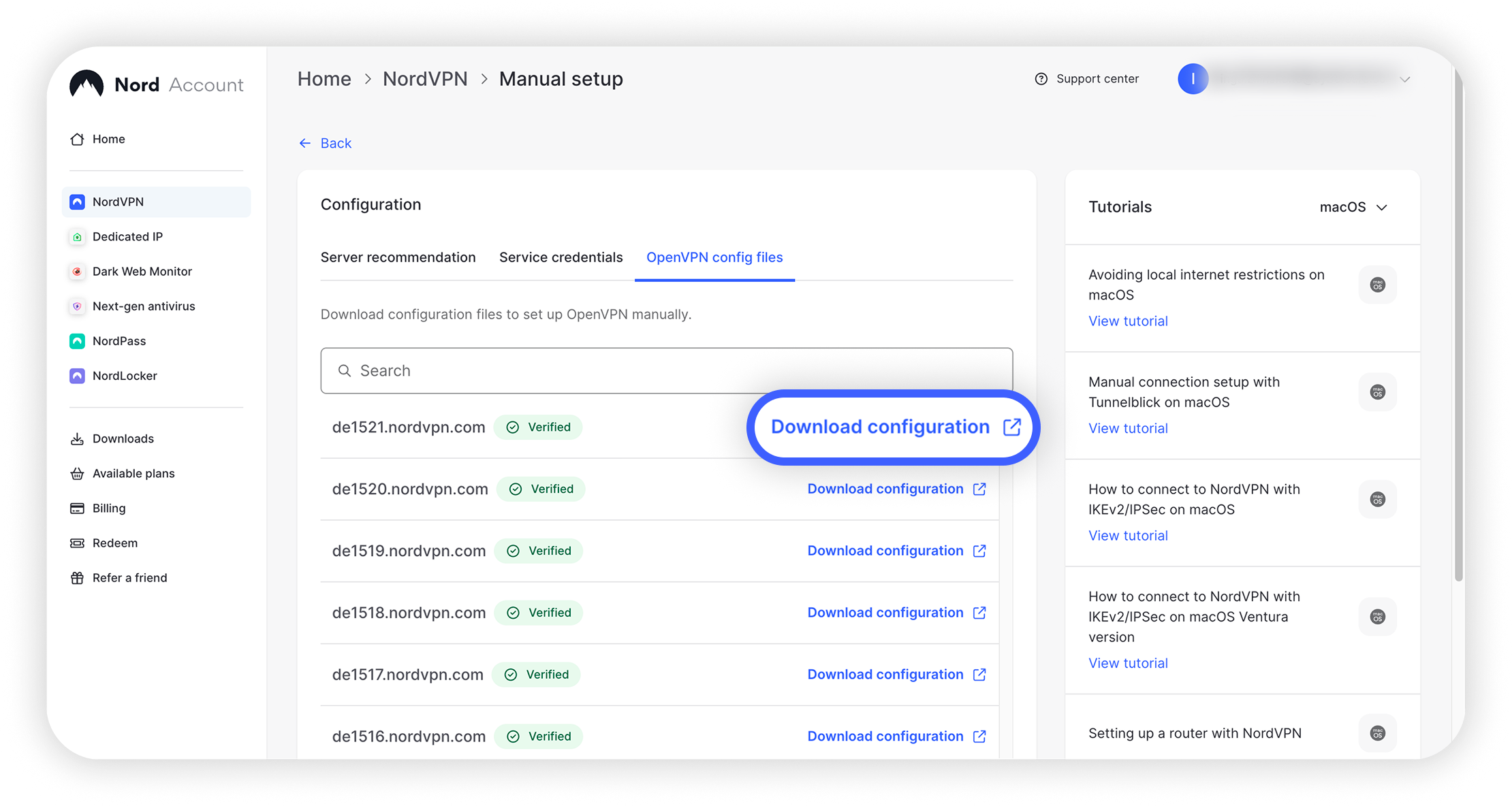This screenshot has height=806, width=1512.
Task: Open Redeem page
Action: point(104,543)
